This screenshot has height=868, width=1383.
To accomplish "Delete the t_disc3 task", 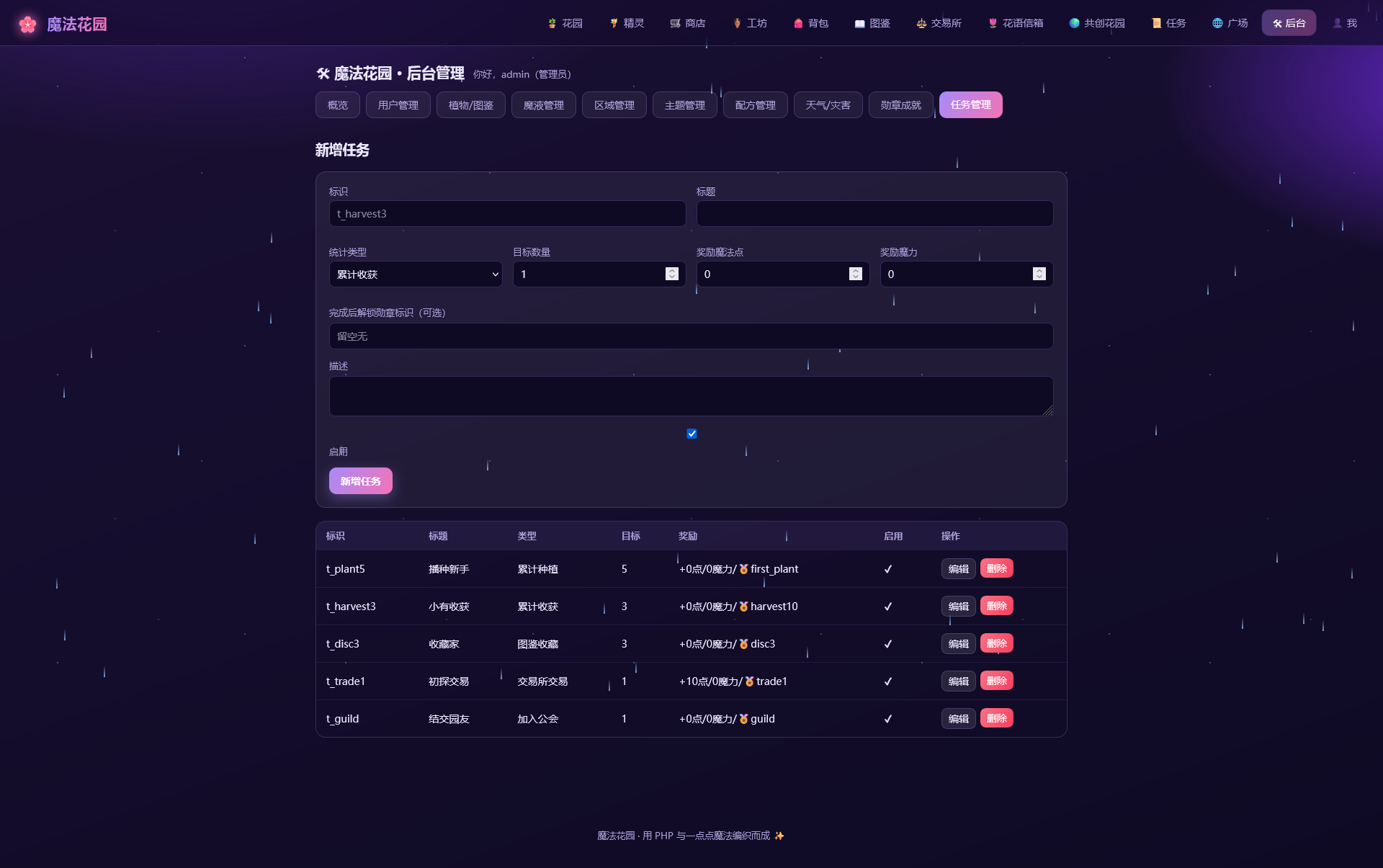I will (997, 643).
